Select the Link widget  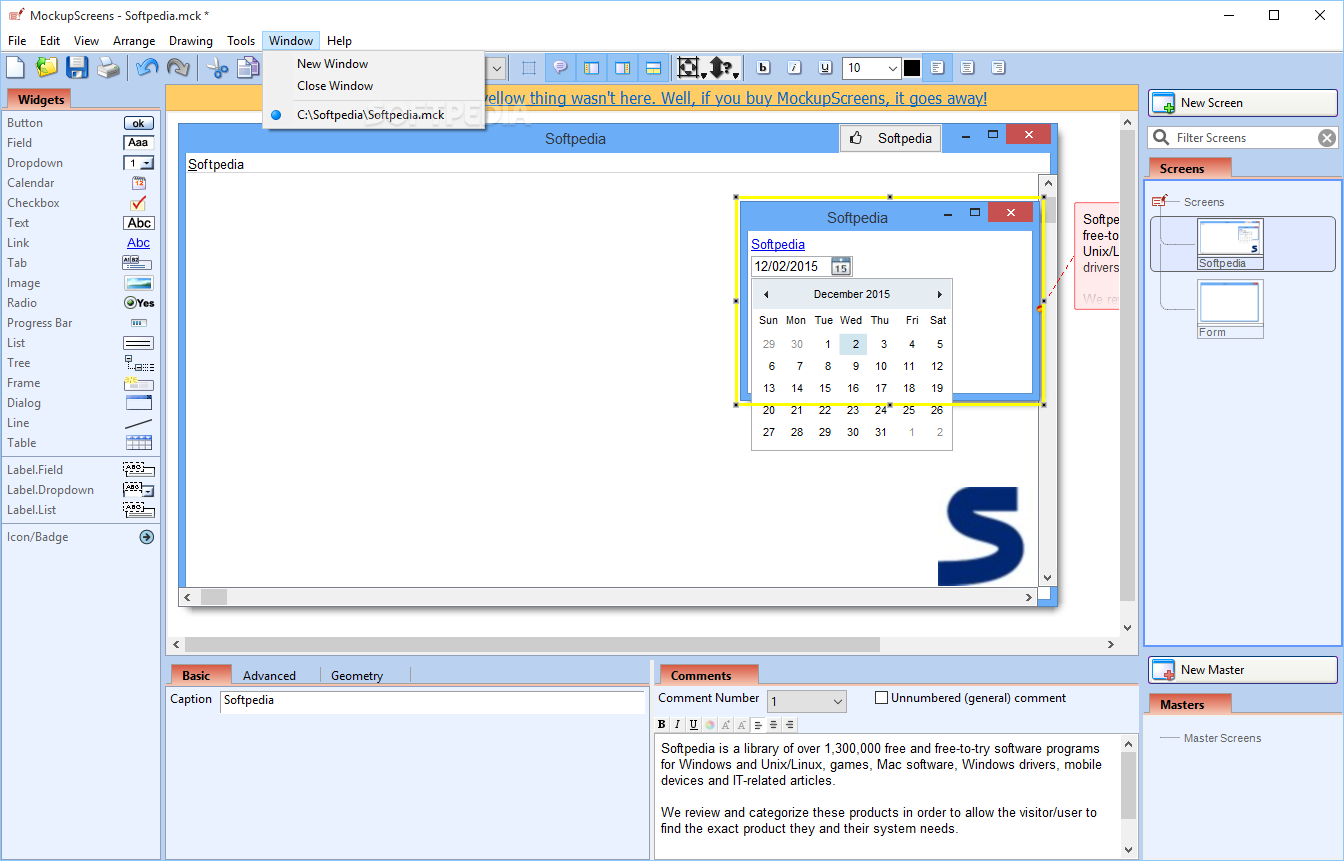pyautogui.click(x=80, y=243)
